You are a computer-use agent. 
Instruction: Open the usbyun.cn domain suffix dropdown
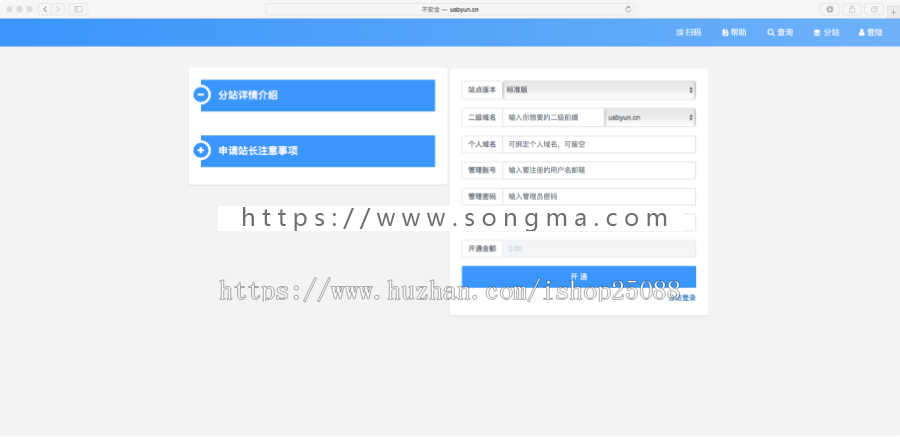(650, 117)
